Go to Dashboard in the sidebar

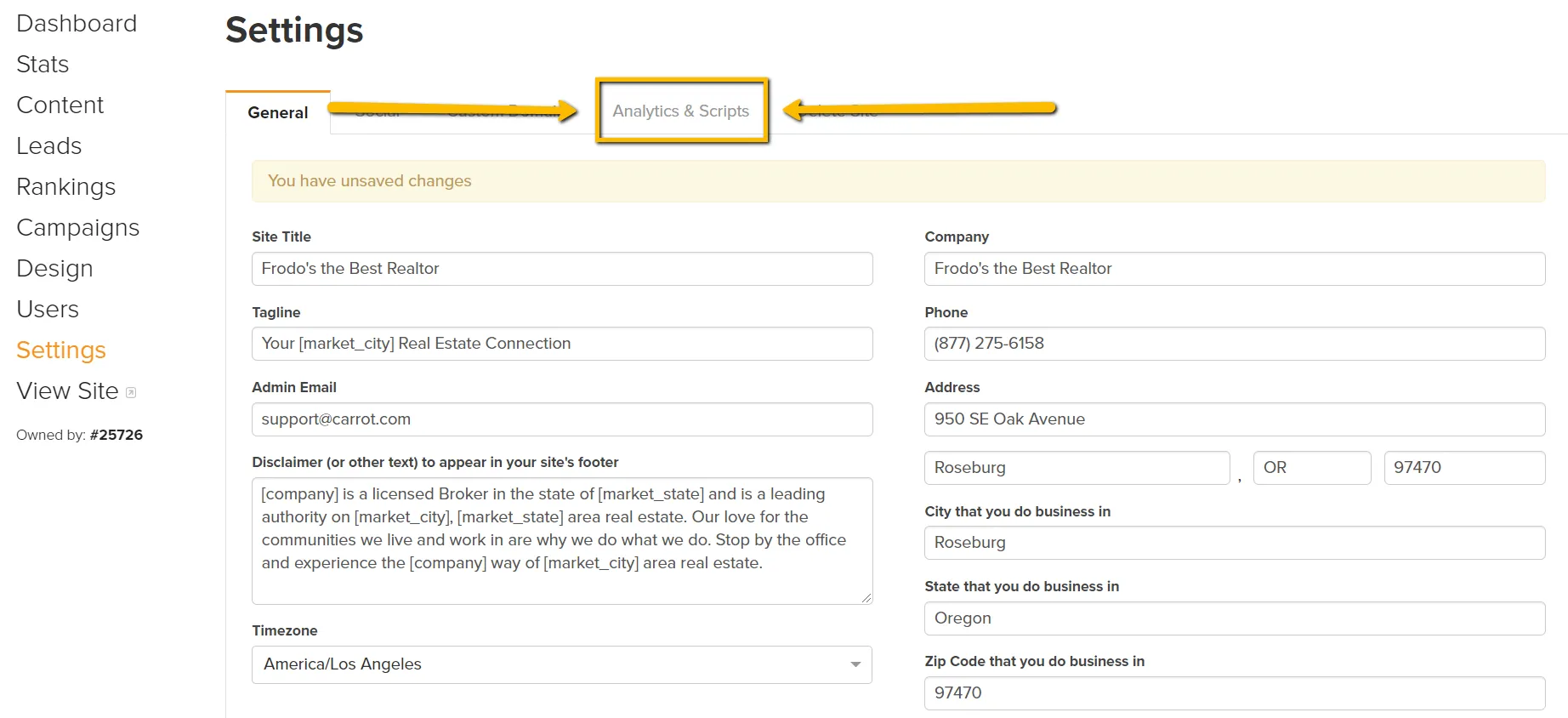(x=77, y=24)
